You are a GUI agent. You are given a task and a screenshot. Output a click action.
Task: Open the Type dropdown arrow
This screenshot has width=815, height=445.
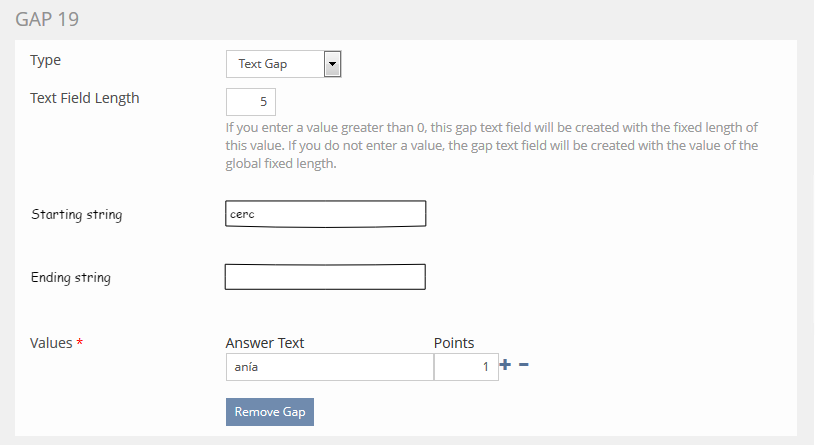[x=333, y=64]
